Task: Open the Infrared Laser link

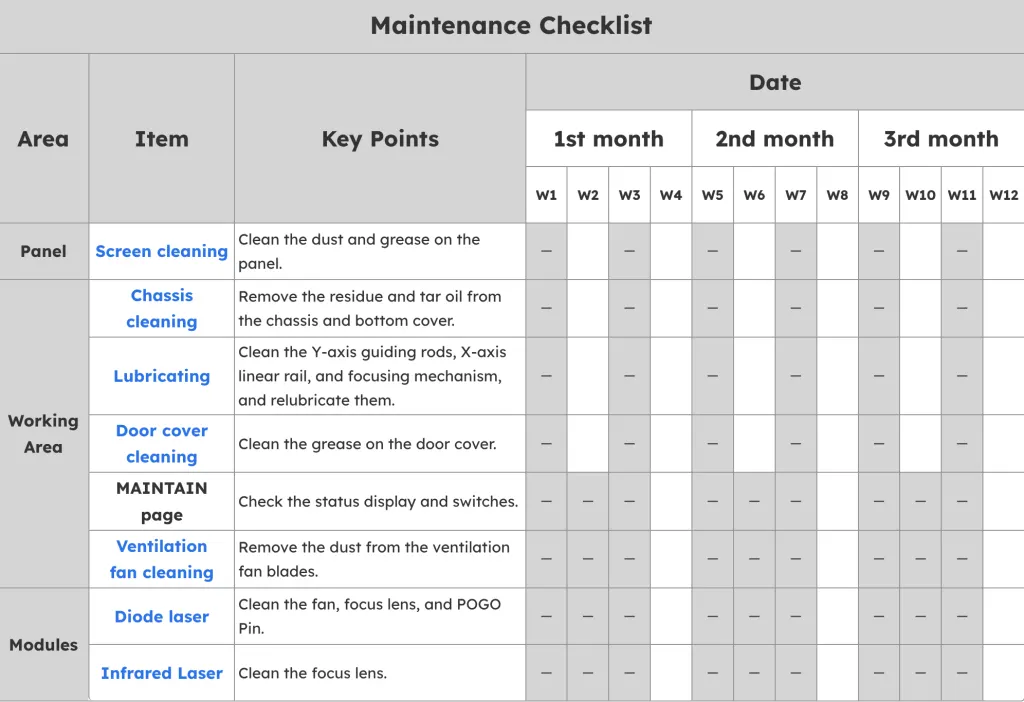Action: coord(161,673)
